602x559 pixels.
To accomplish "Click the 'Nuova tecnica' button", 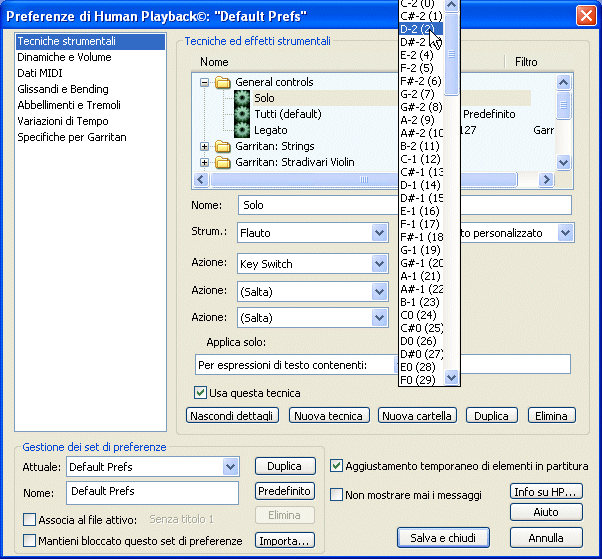I will pos(328,415).
